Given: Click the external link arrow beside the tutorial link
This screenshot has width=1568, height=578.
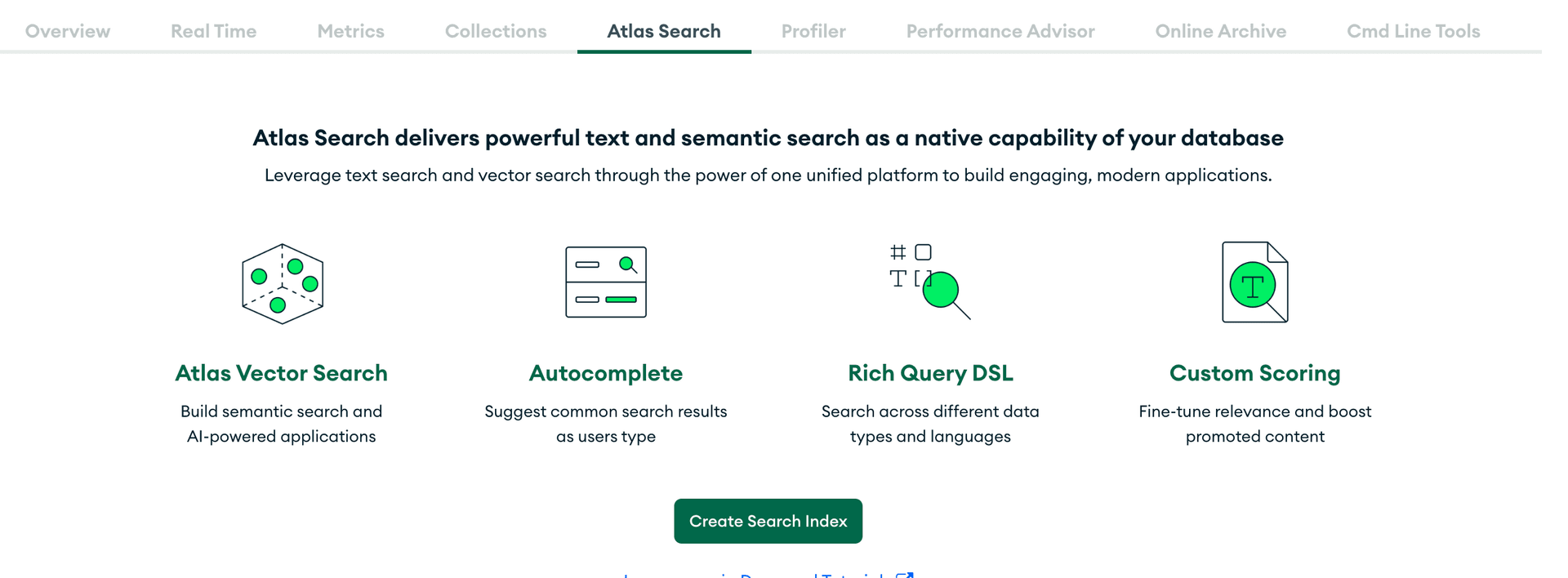Looking at the screenshot, I should coord(906,576).
